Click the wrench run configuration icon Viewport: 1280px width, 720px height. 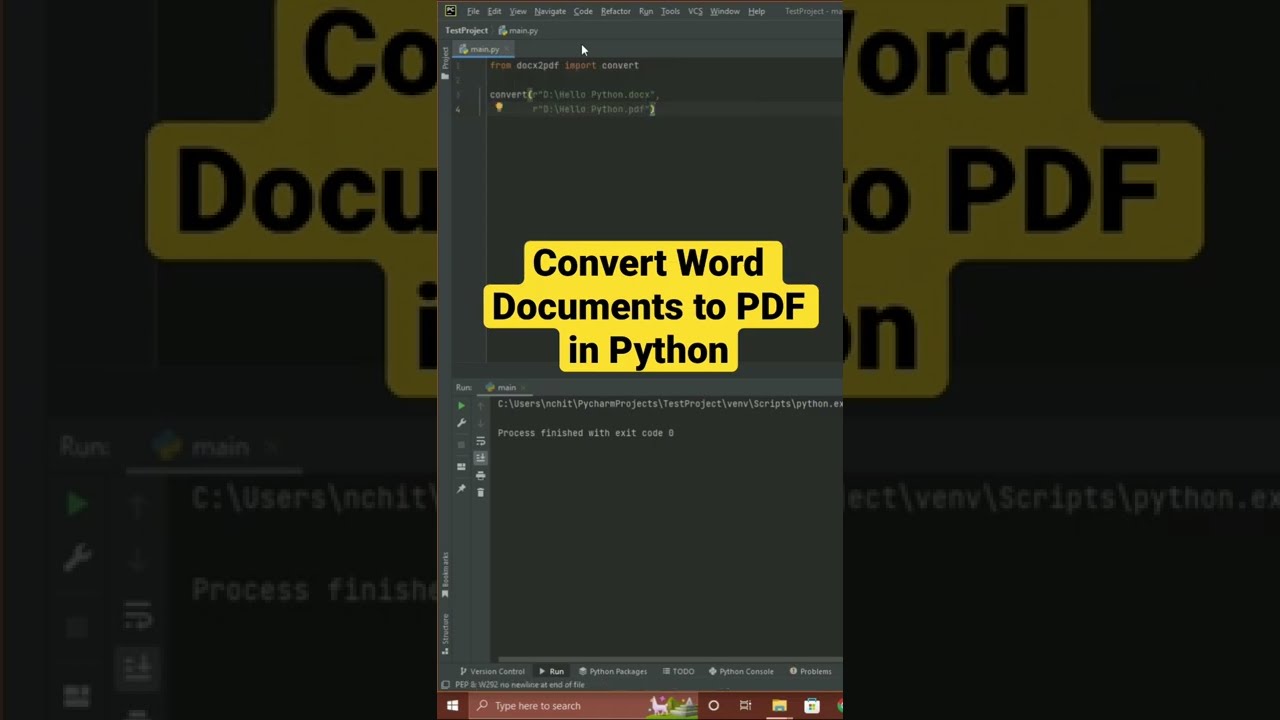[461, 423]
